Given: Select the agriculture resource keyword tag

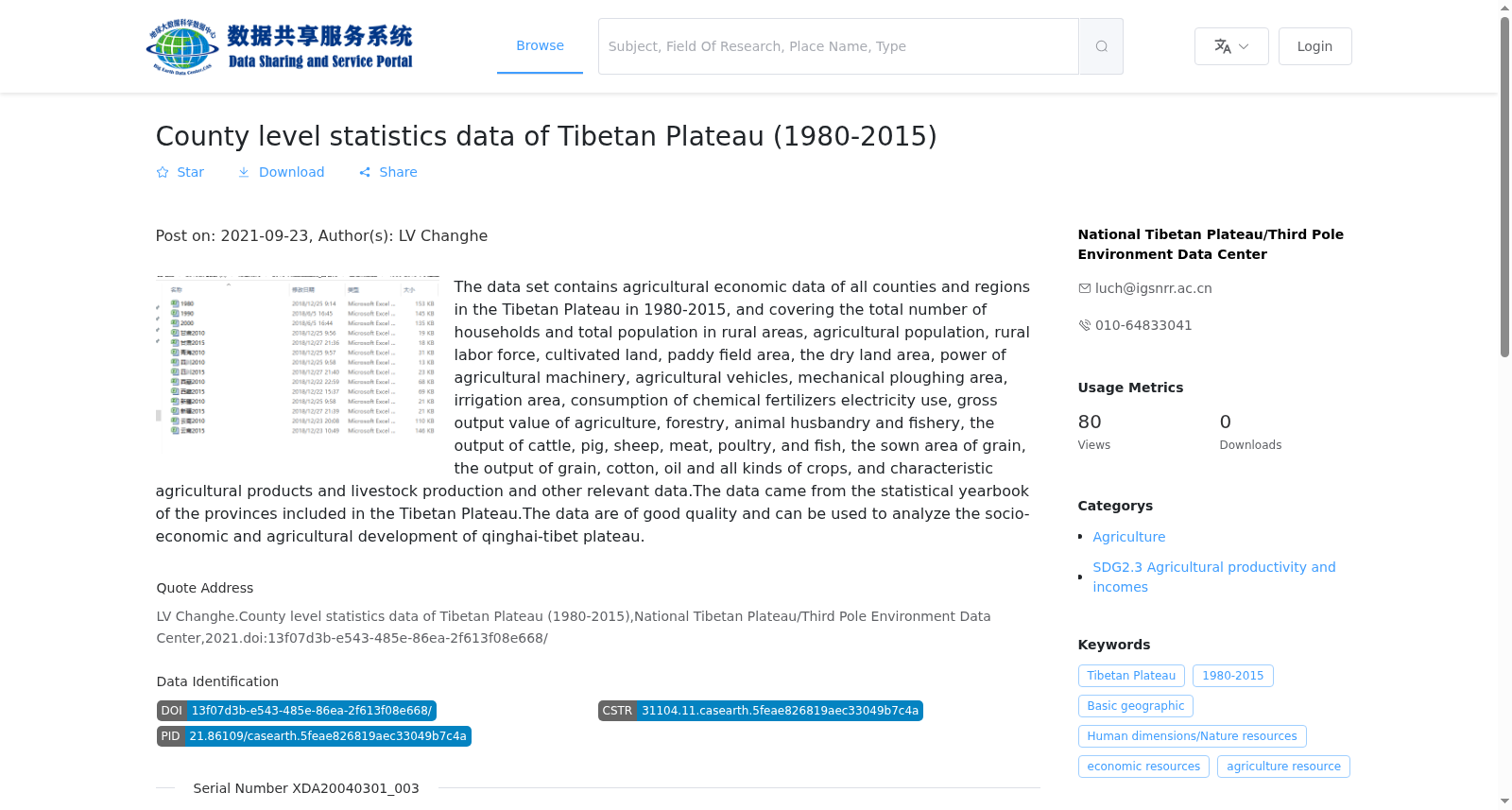Looking at the screenshot, I should (x=1283, y=767).
